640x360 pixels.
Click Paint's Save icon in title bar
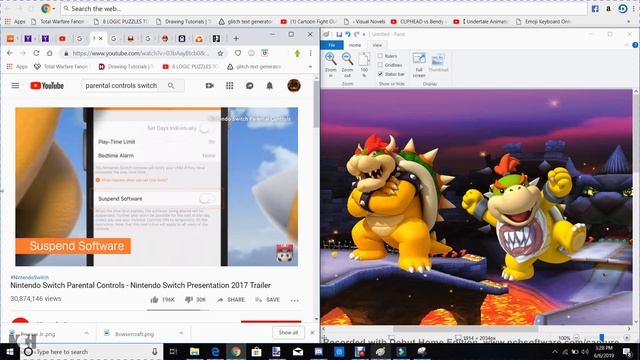[339, 34]
